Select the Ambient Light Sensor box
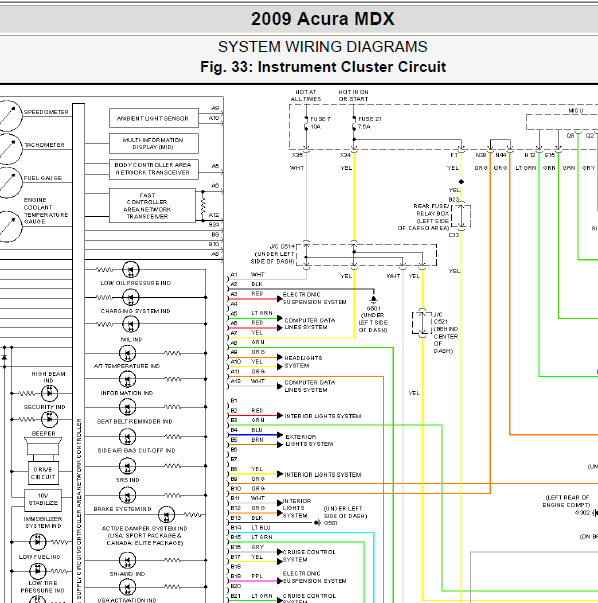Viewport: 598px width, 603px height. tap(154, 118)
